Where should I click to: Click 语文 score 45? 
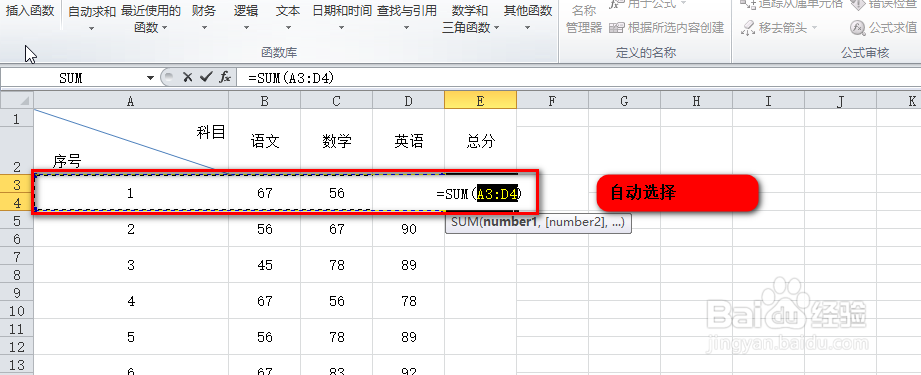(265, 265)
